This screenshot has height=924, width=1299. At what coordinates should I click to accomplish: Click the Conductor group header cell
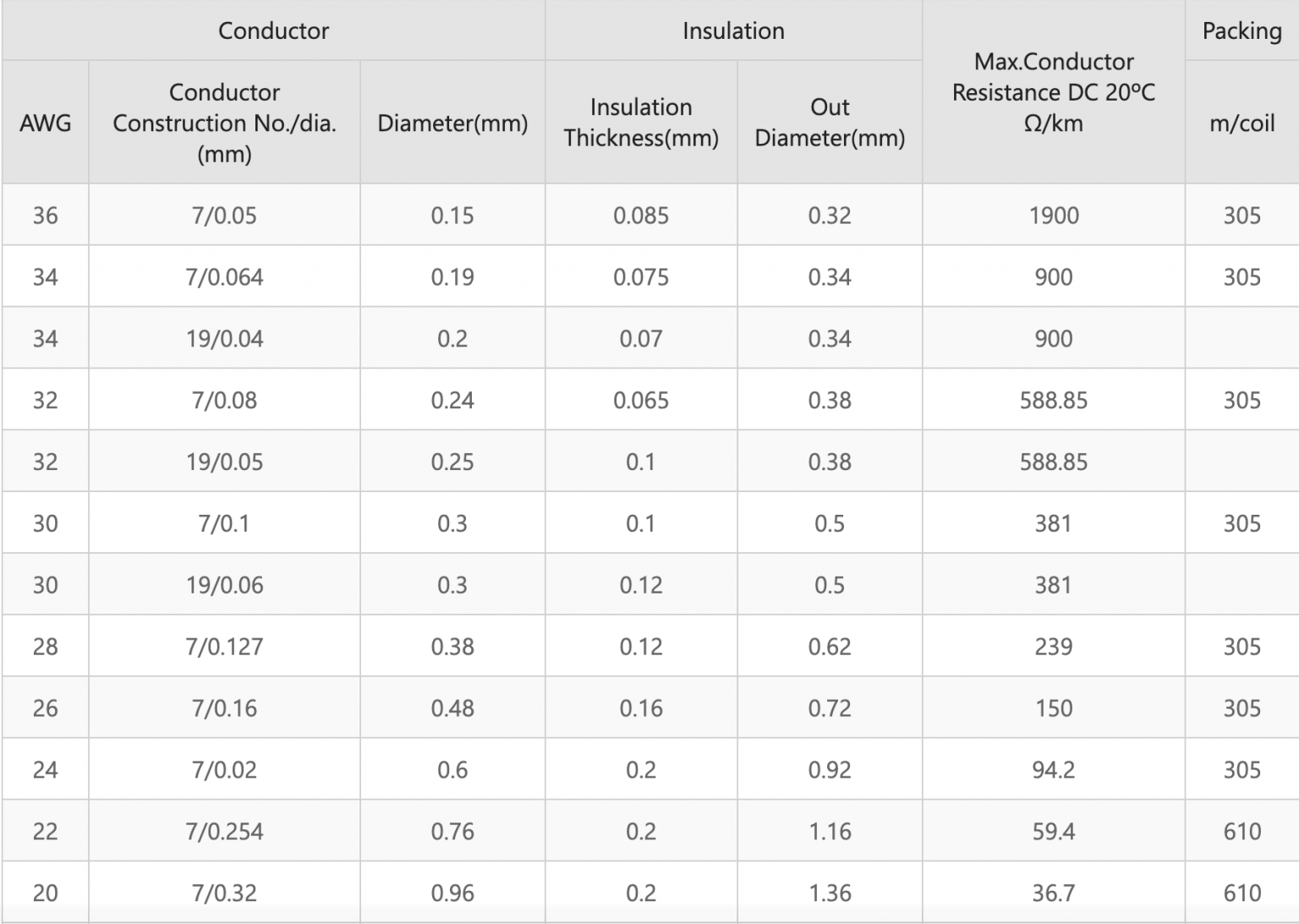273,30
